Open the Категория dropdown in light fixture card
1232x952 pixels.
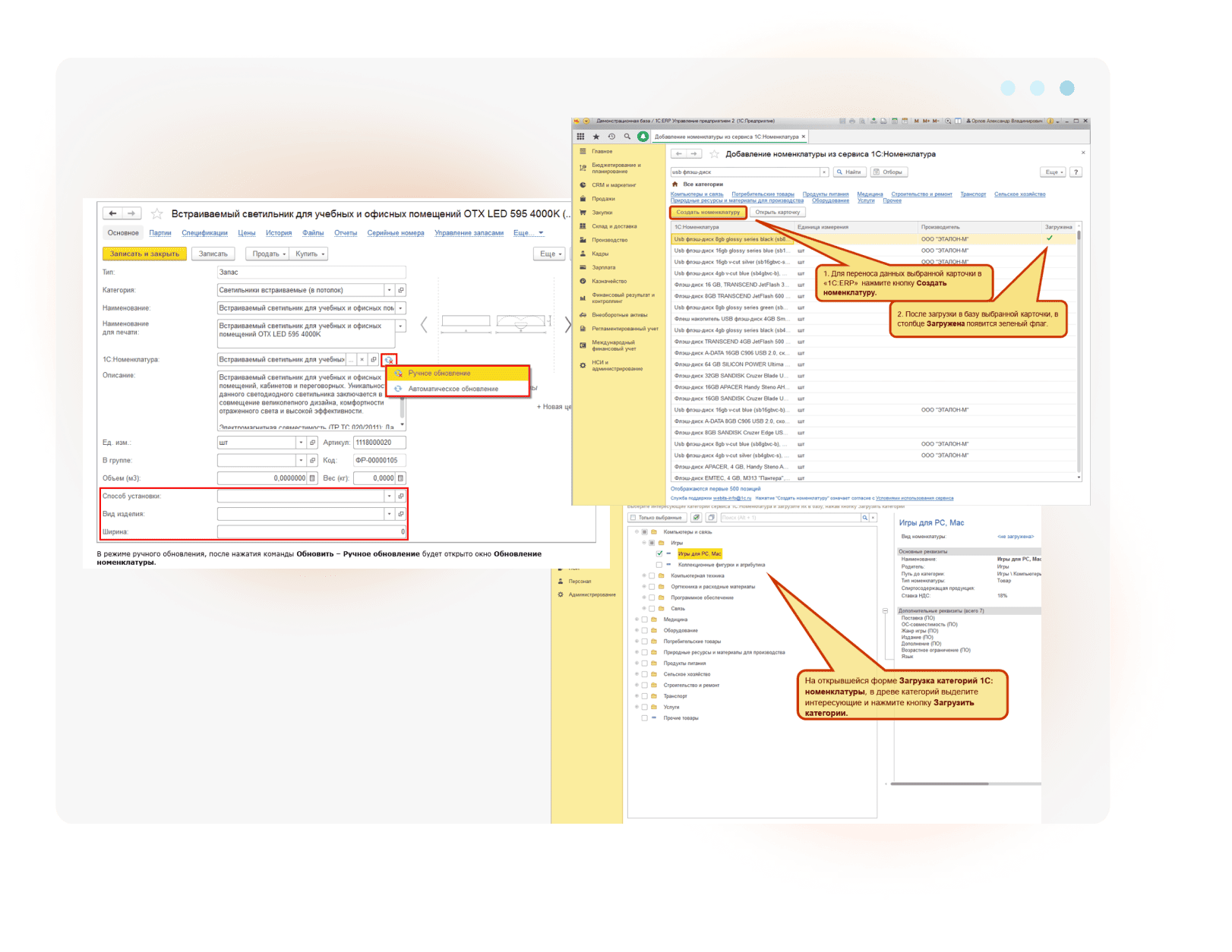pos(389,290)
